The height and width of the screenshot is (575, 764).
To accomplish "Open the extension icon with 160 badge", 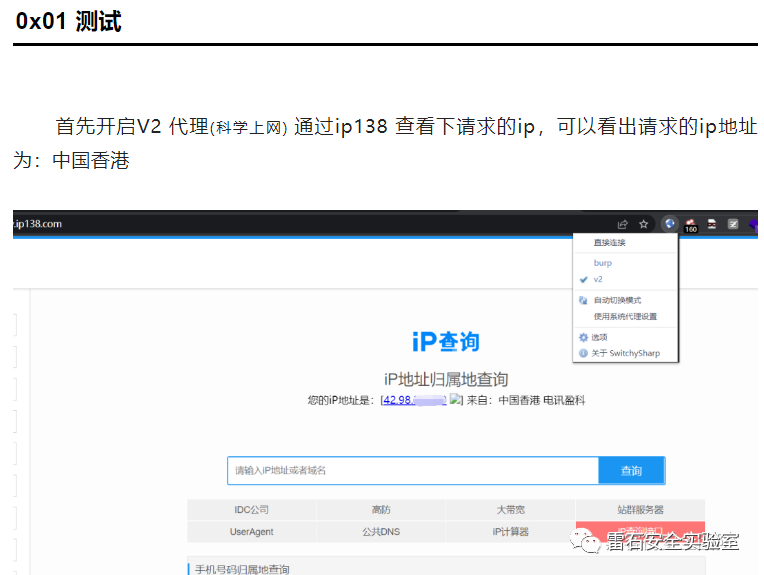I will (691, 225).
